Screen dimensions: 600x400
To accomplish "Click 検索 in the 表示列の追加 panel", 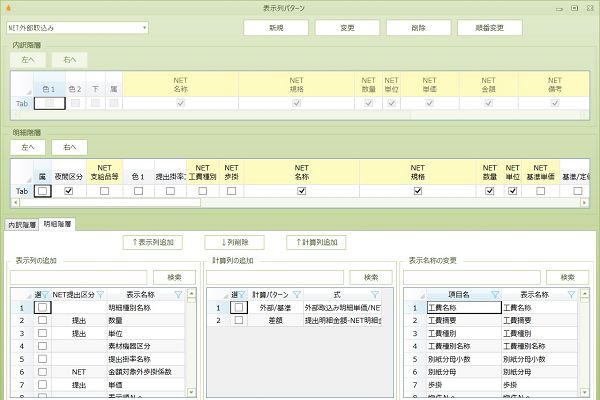I will click(174, 277).
